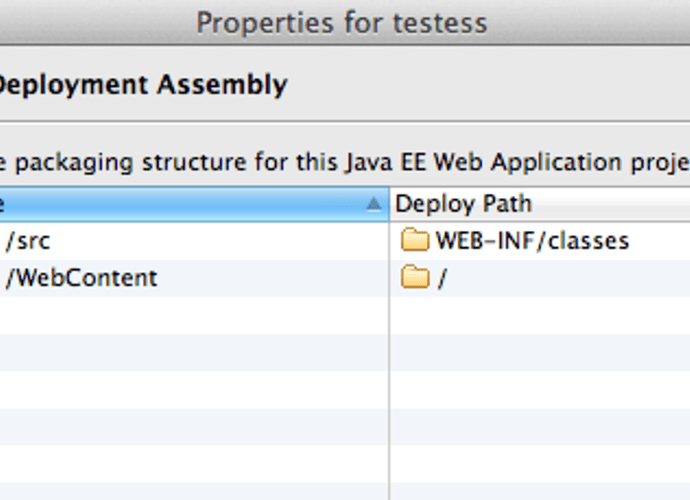Click empty source row directly below /WebContent
Viewport: 690px width, 500px height.
pyautogui.click(x=194, y=315)
